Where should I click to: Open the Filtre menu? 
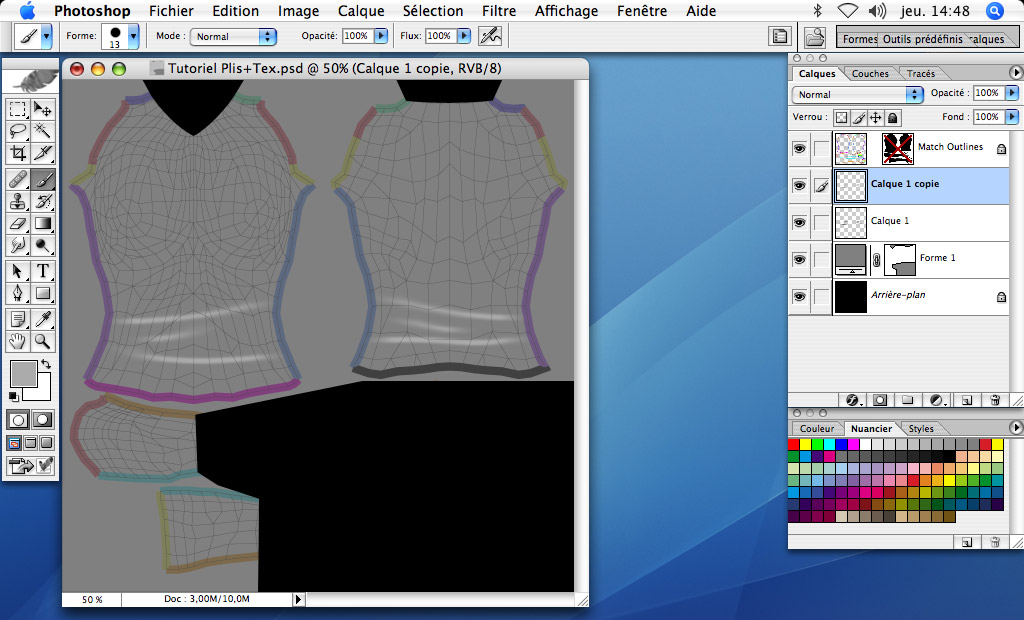(x=499, y=11)
